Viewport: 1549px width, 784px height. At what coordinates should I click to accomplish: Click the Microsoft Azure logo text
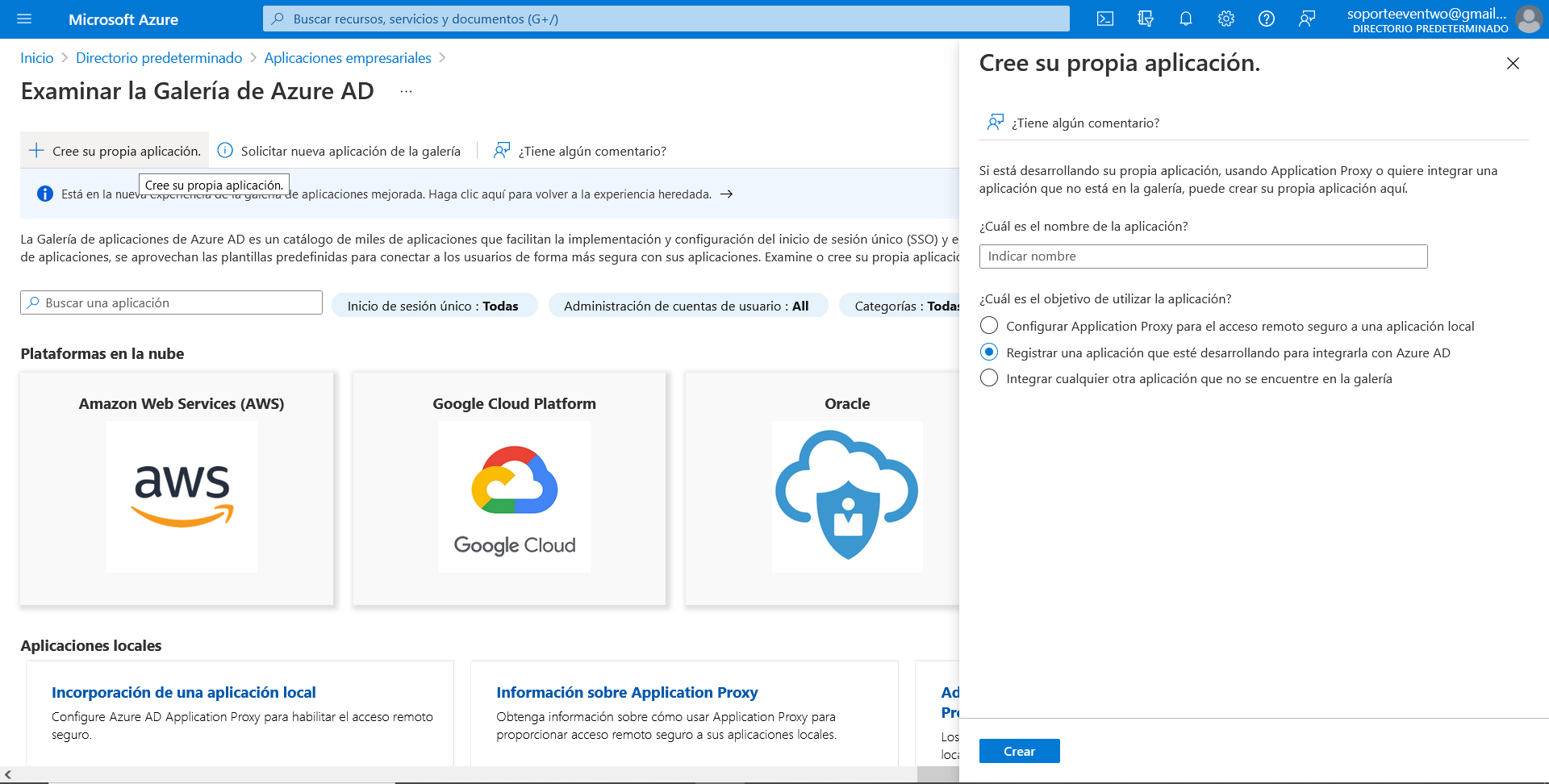tap(123, 19)
